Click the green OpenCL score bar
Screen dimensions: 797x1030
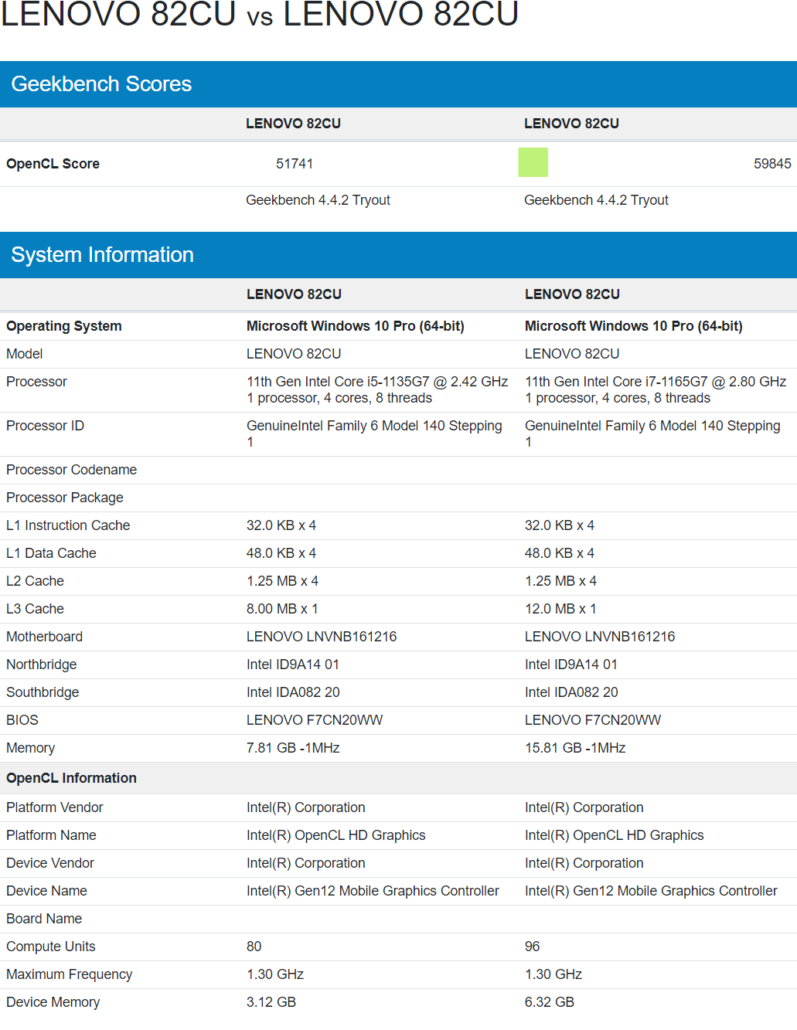[x=533, y=162]
